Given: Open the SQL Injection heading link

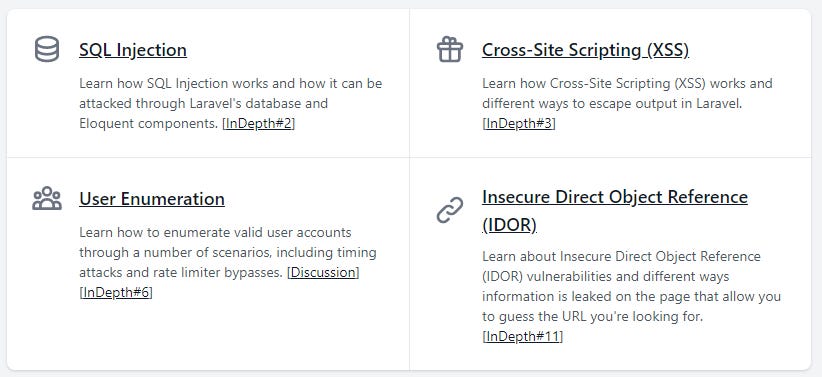Looking at the screenshot, I should [x=133, y=50].
